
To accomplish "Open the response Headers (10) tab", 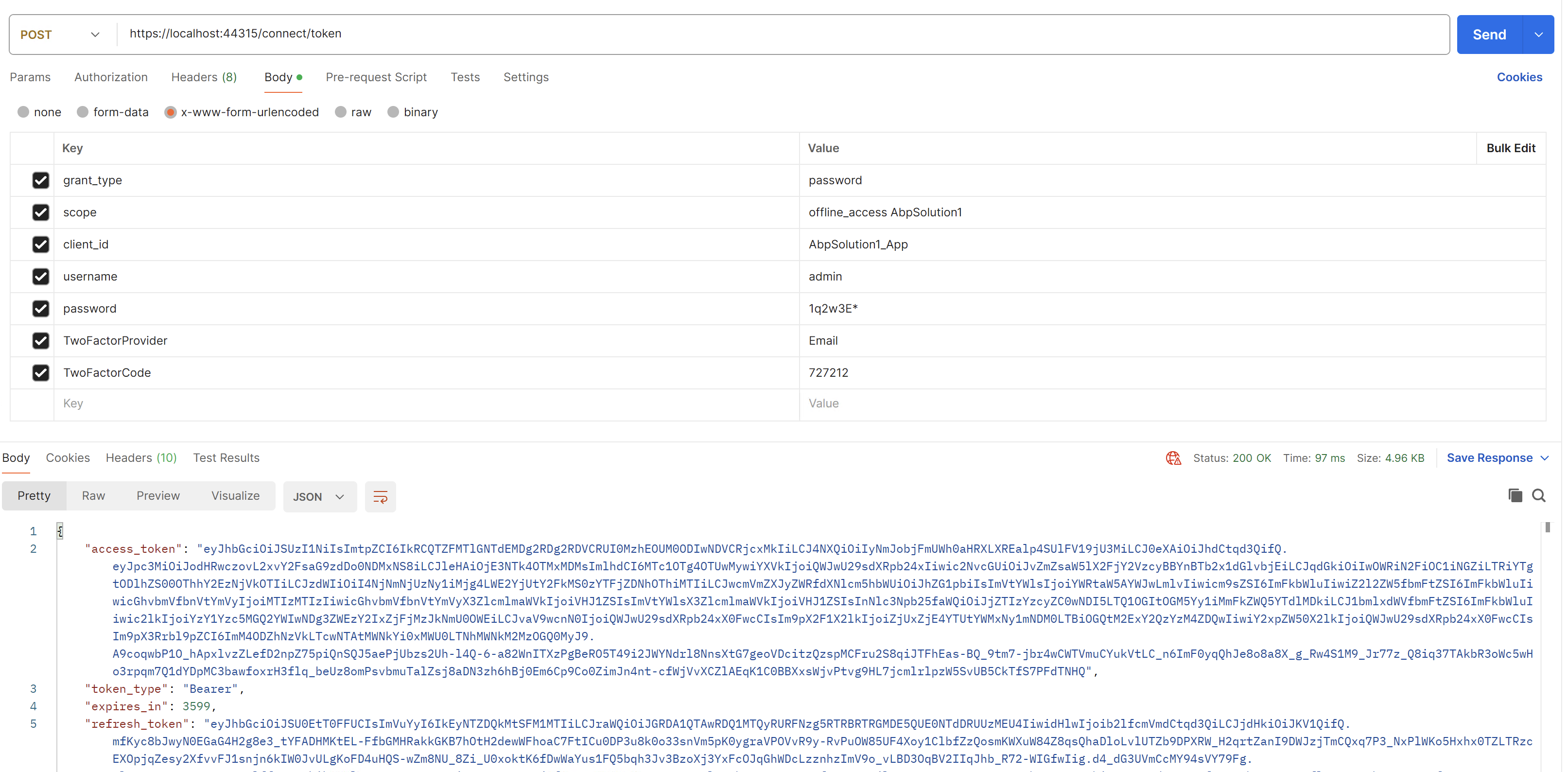I will click(x=141, y=458).
